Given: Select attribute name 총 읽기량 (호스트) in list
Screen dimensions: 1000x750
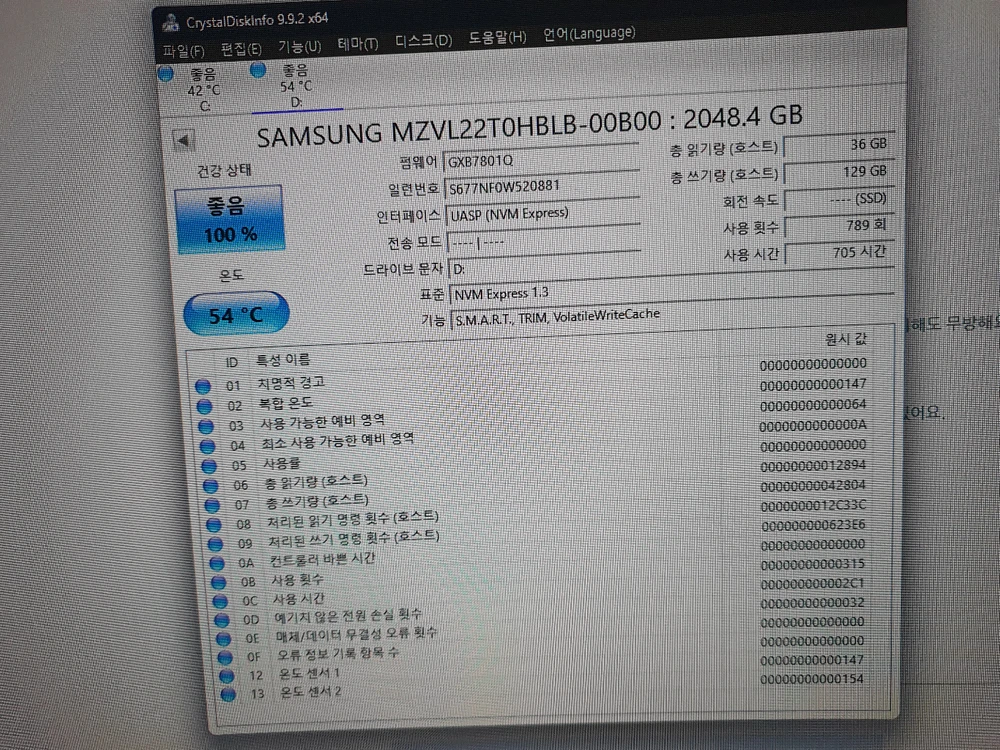Looking at the screenshot, I should pos(316,482).
